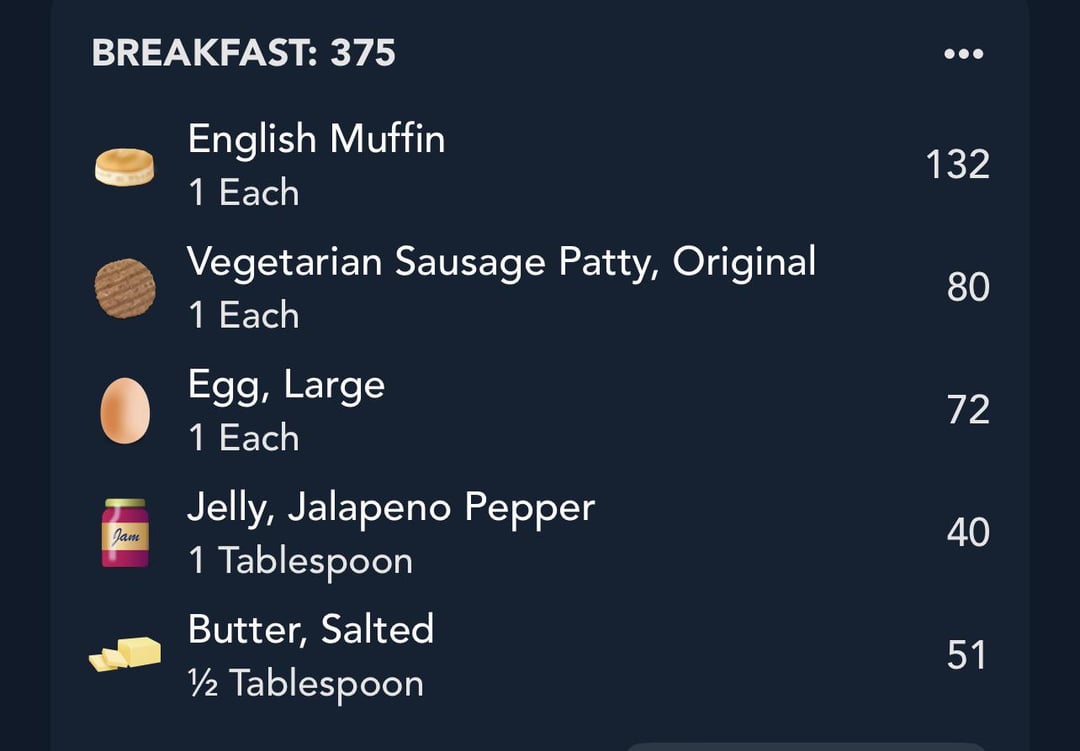The height and width of the screenshot is (751, 1080).
Task: Select 1 Each under English Muffin
Action: tap(244, 192)
